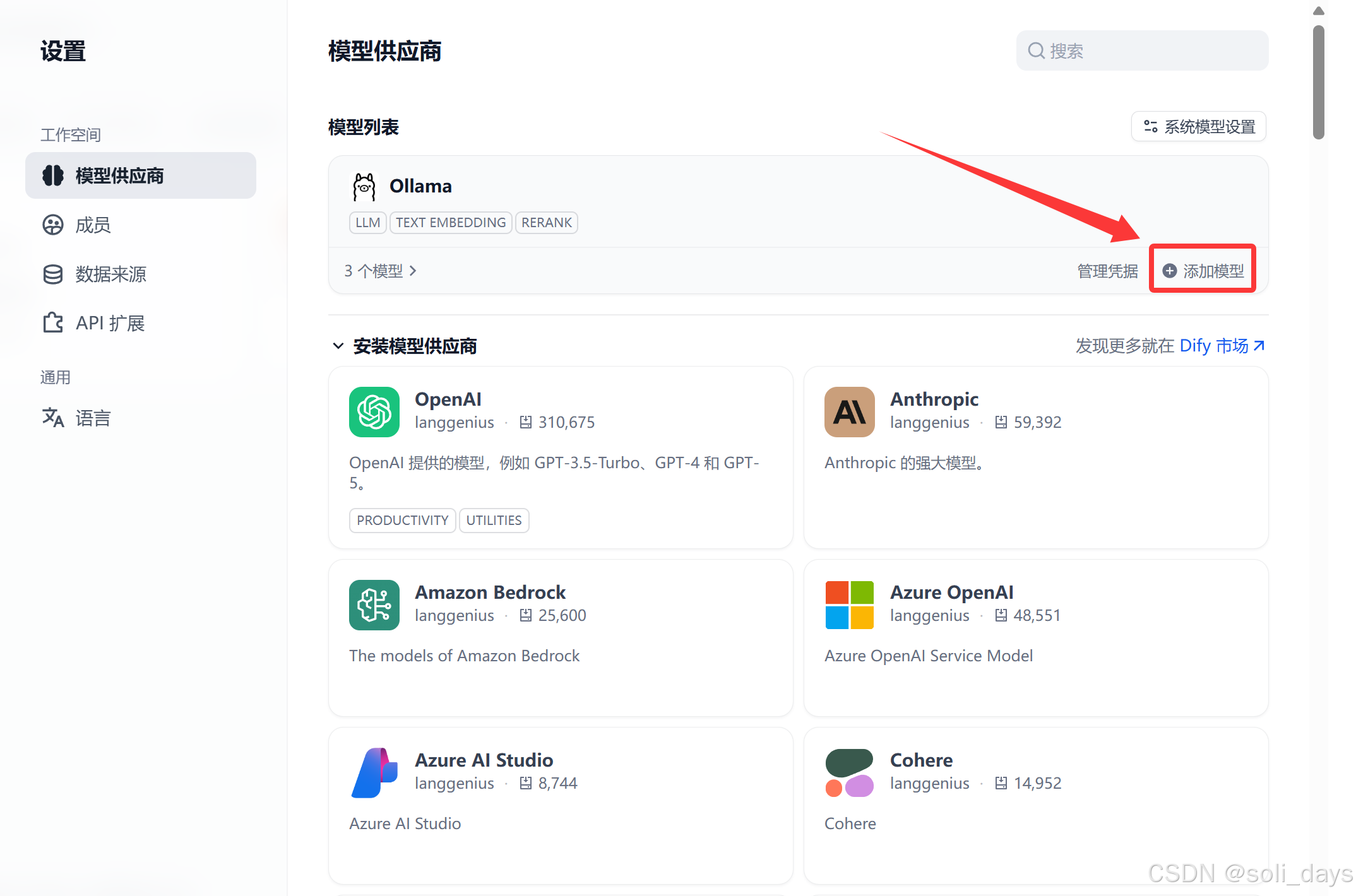
Task: Select the Azure AI Studio provider title
Action: (x=484, y=760)
